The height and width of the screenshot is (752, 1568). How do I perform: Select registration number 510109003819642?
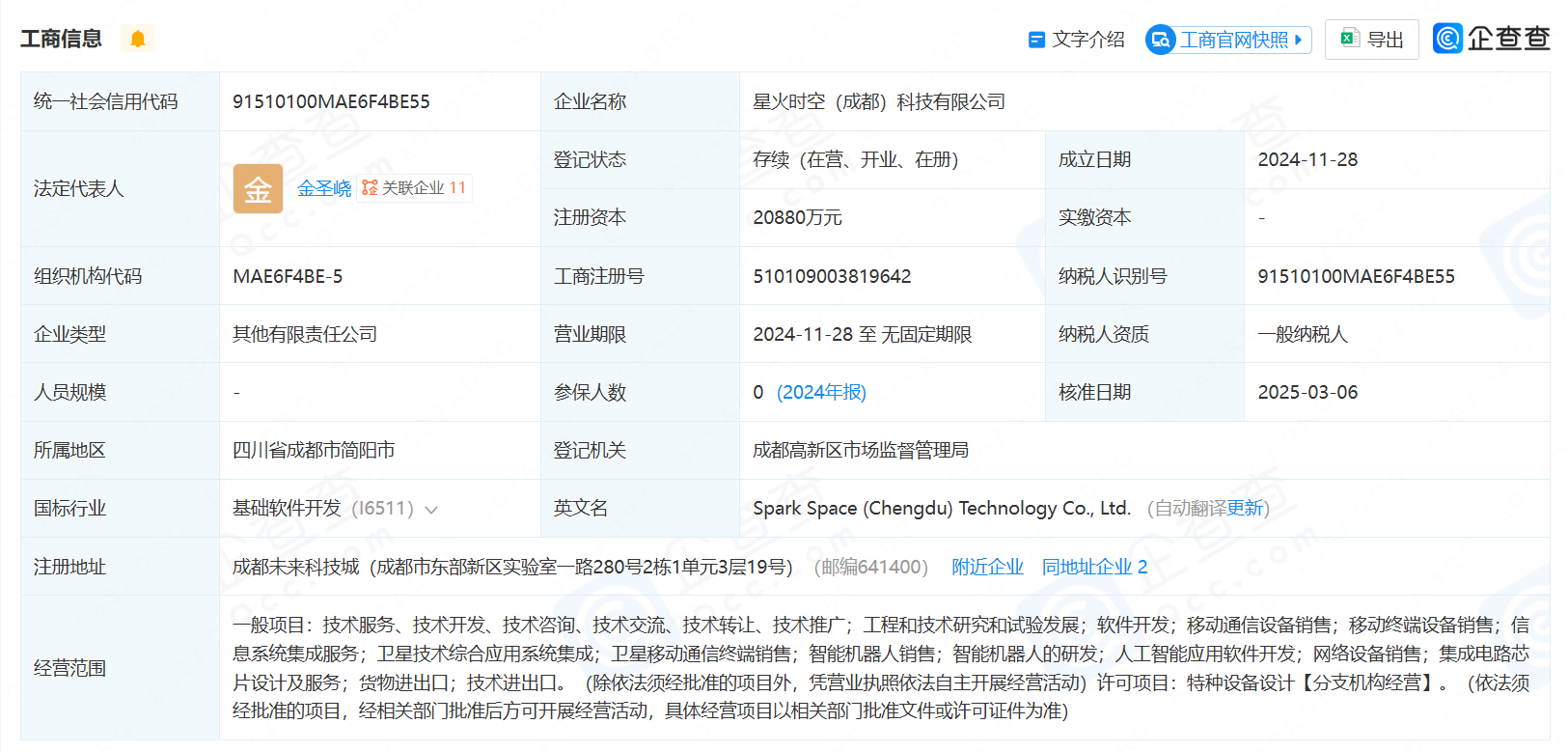pyautogui.click(x=832, y=276)
